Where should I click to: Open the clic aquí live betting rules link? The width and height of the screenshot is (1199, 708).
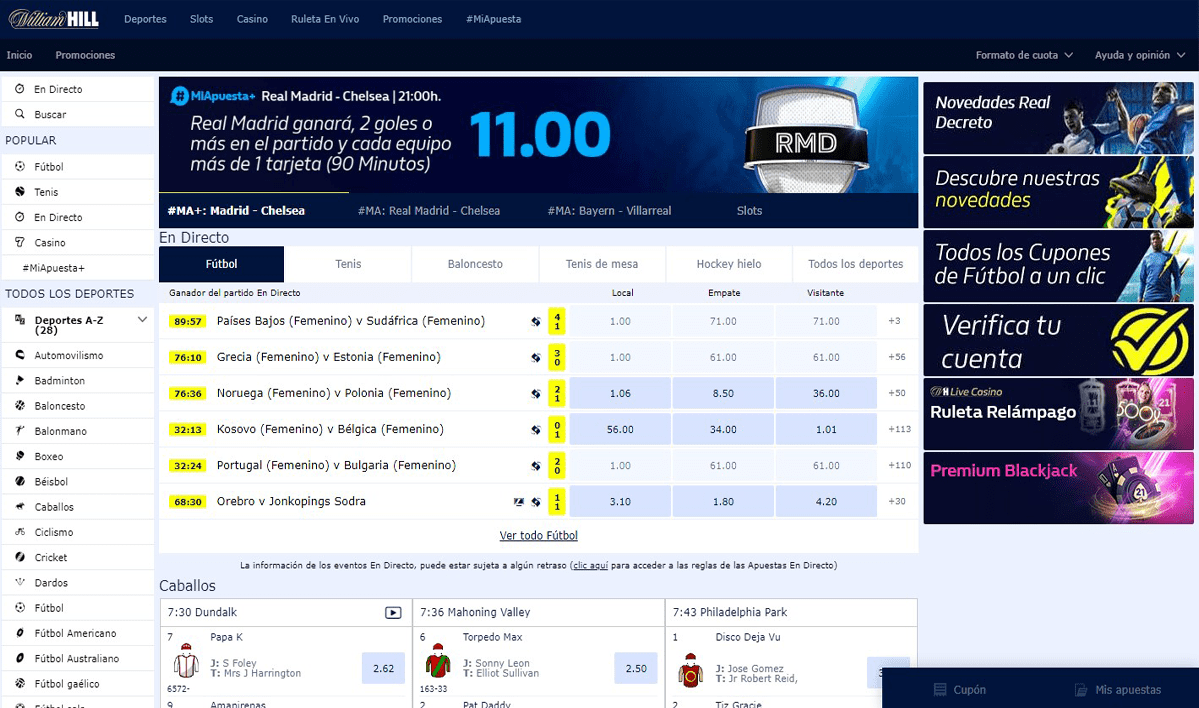[x=590, y=565]
